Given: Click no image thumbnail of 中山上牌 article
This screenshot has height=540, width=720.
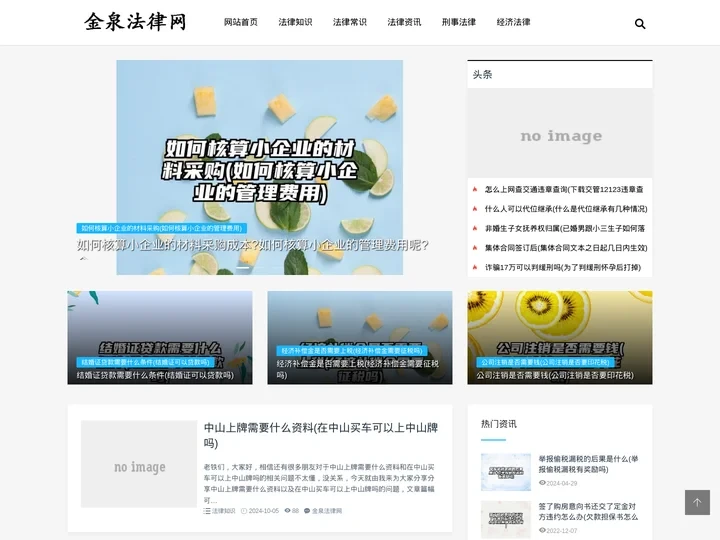Looking at the screenshot, I should [x=139, y=464].
